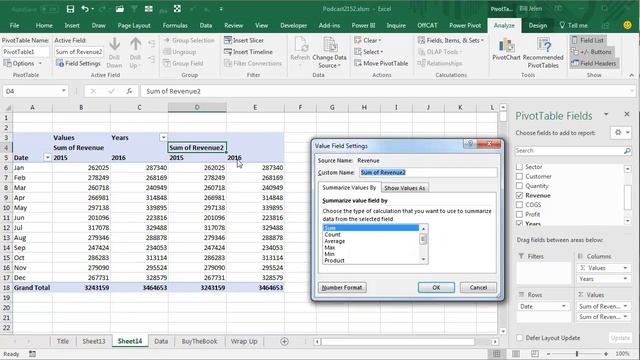Click the Drill Up arrow icon
Viewport: 640px width, 360px height.
(136, 44)
